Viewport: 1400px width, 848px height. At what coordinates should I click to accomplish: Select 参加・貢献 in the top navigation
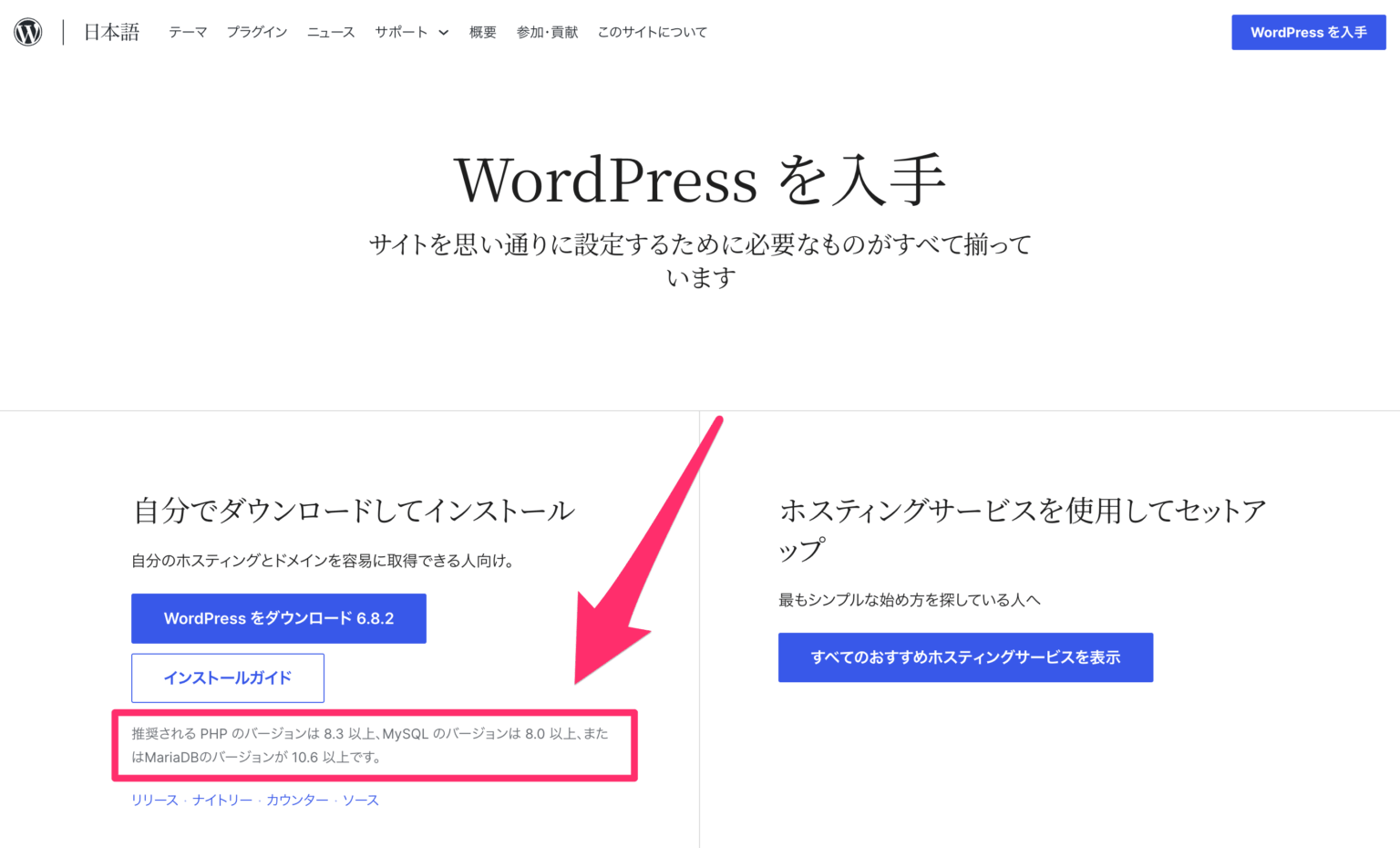click(x=547, y=32)
